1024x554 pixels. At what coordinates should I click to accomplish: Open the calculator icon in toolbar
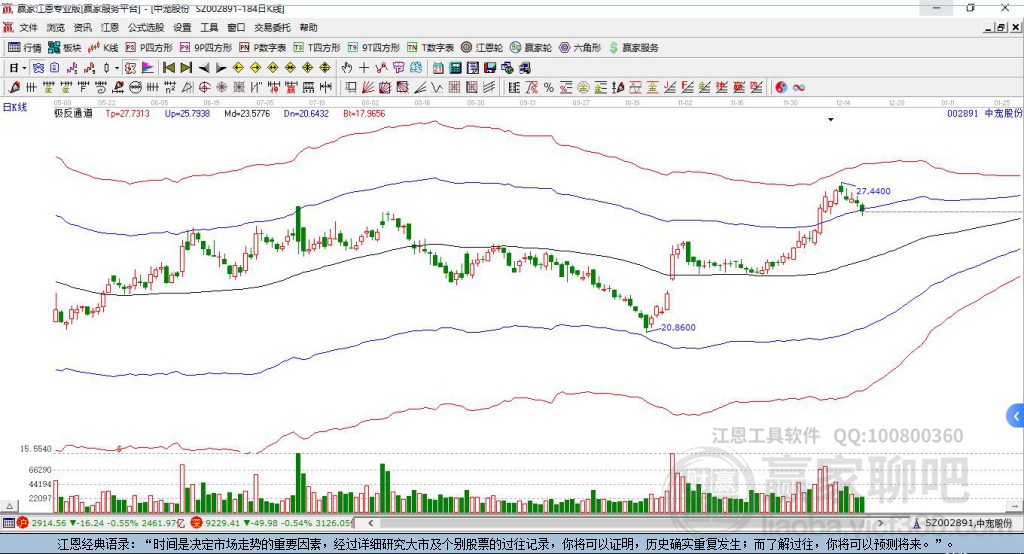pyautogui.click(x=455, y=68)
